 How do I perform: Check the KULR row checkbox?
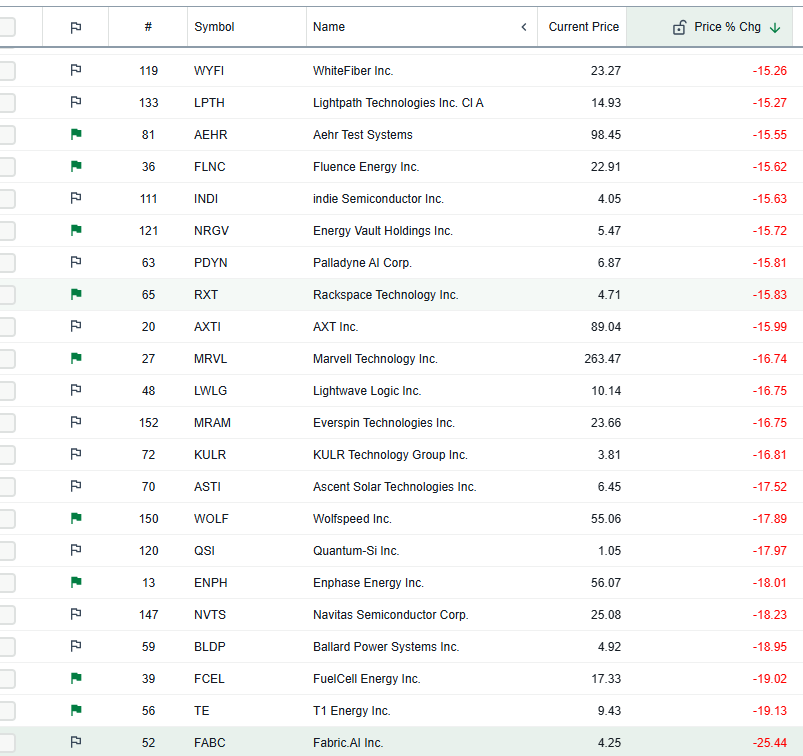pyautogui.click(x=6, y=455)
